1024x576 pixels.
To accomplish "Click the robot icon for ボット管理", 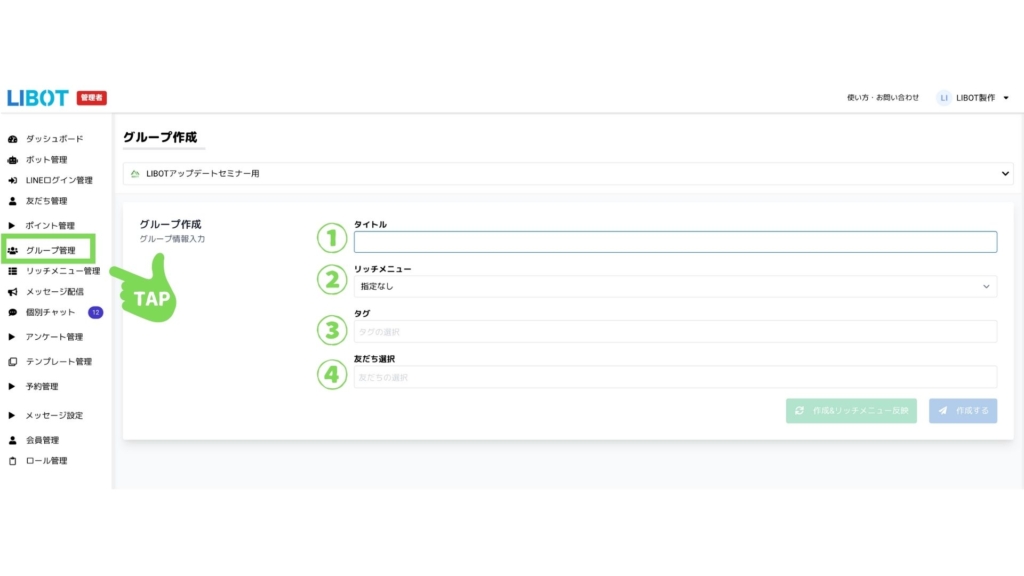I will [x=12, y=160].
